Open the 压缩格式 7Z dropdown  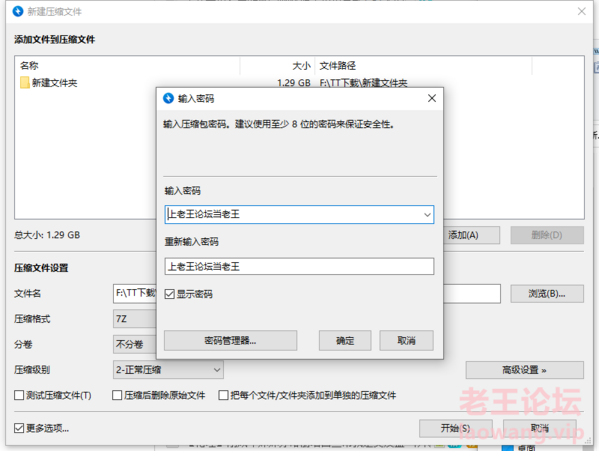135,318
